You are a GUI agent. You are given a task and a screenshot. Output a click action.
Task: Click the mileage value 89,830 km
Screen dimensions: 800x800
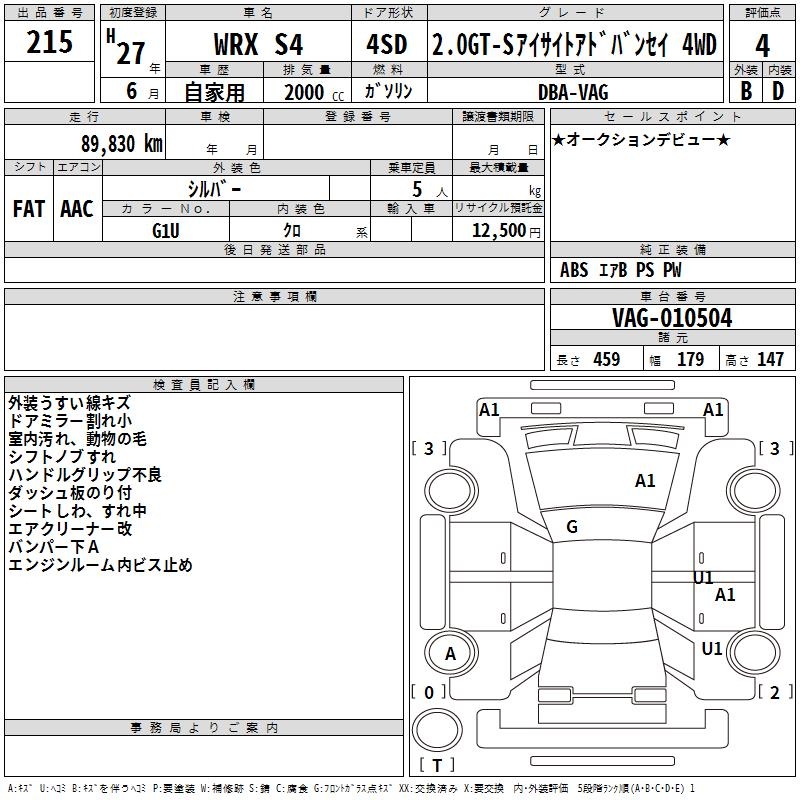[121, 144]
